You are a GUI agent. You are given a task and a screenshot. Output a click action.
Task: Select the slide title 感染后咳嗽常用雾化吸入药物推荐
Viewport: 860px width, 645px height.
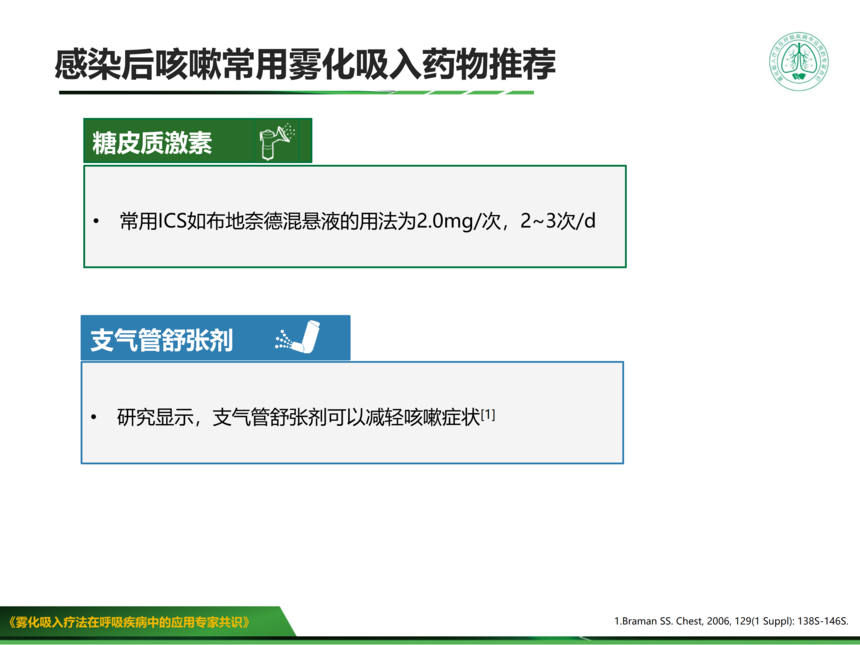pyautogui.click(x=305, y=64)
